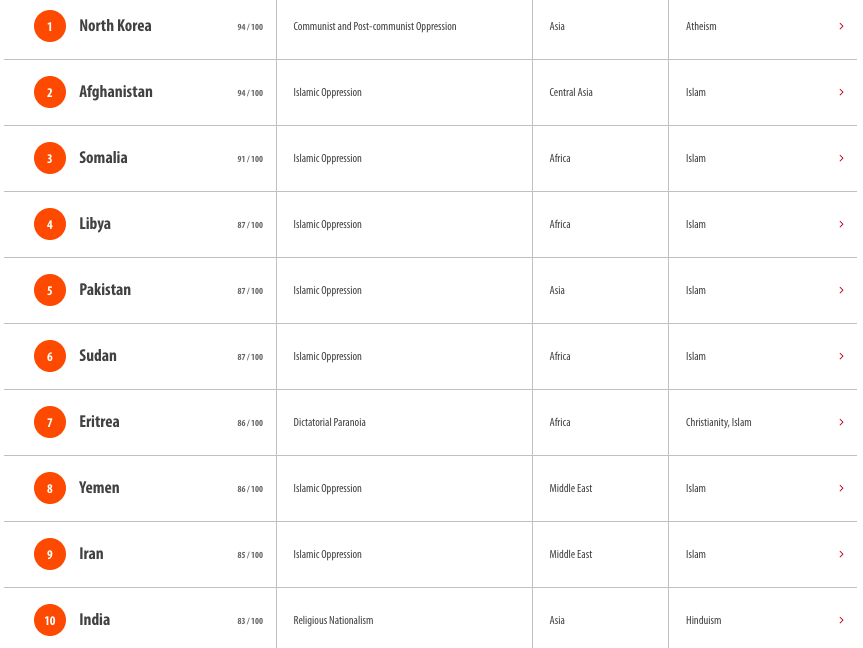Click Dictatorial Paranoia in Eritrea row
Image resolution: width=863 pixels, height=648 pixels.
329,422
